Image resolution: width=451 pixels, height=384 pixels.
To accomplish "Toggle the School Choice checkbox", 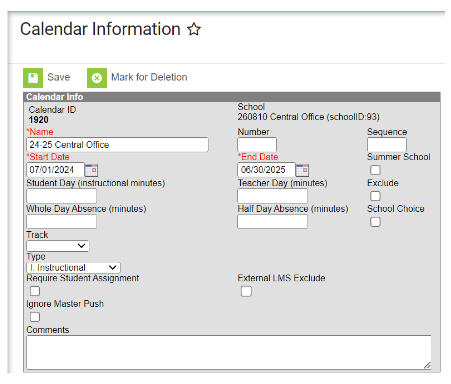I will tap(375, 222).
